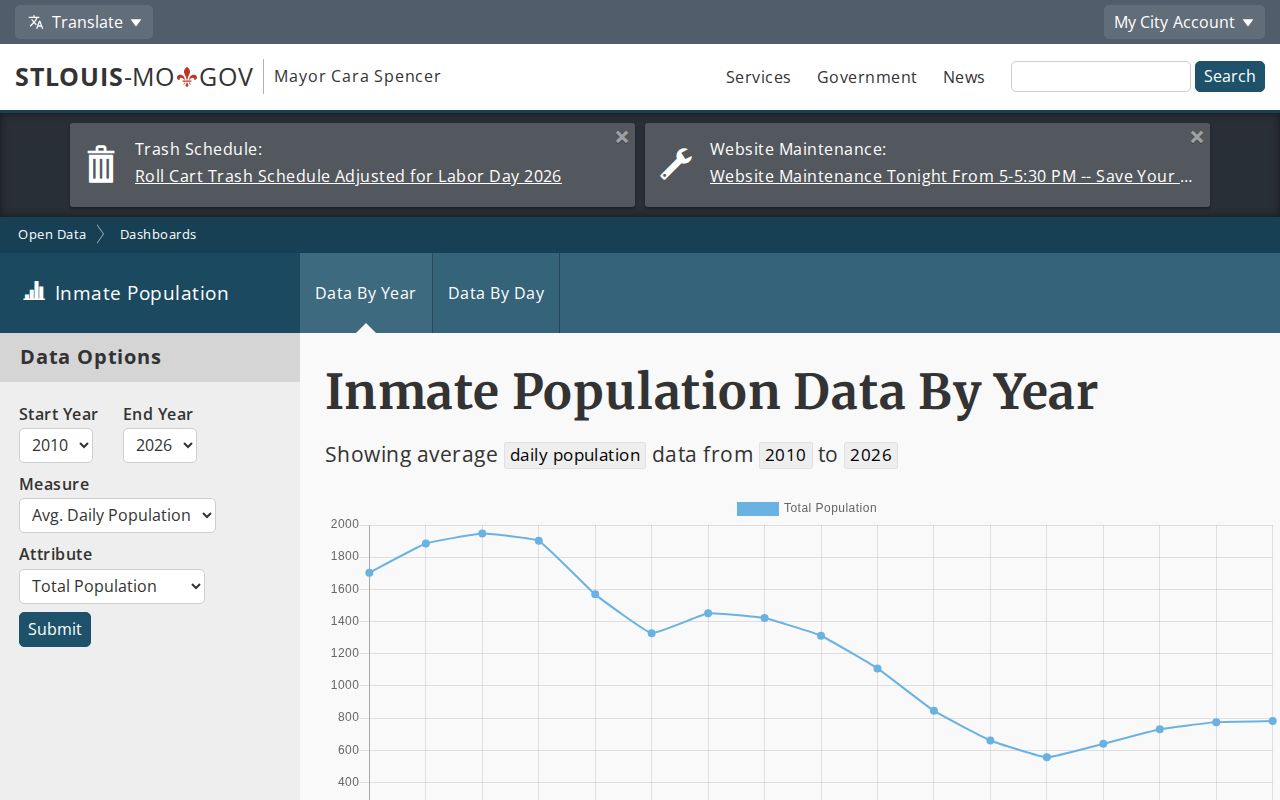Switch to Data By Year tab
The width and height of the screenshot is (1280, 800).
365,293
